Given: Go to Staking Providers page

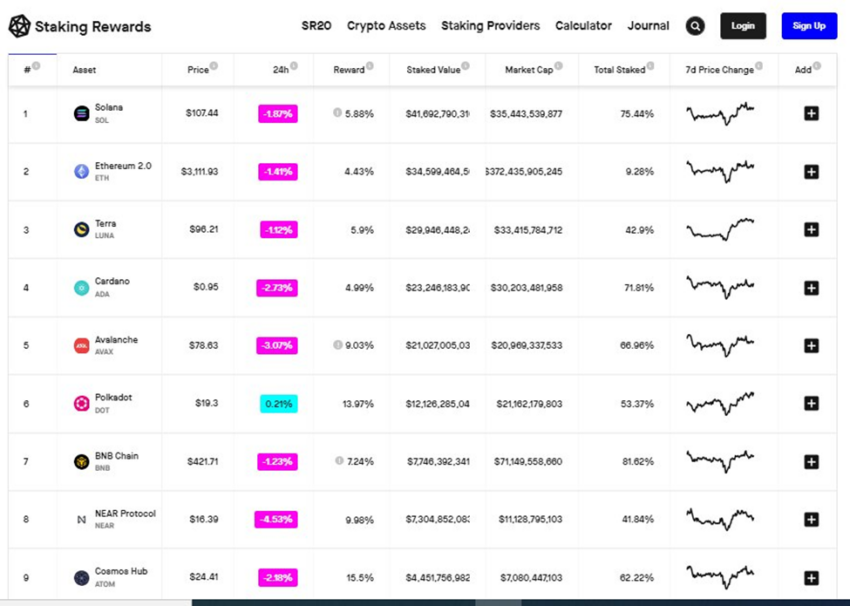Looking at the screenshot, I should 491,26.
